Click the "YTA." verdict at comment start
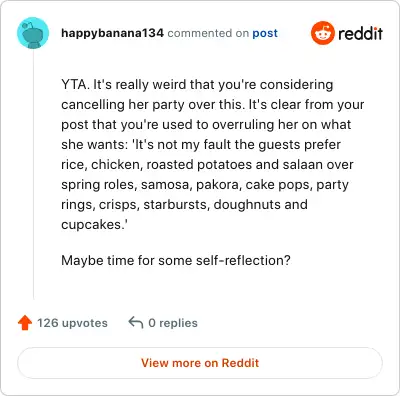Viewport: 400px width, 396px height. 75,84
